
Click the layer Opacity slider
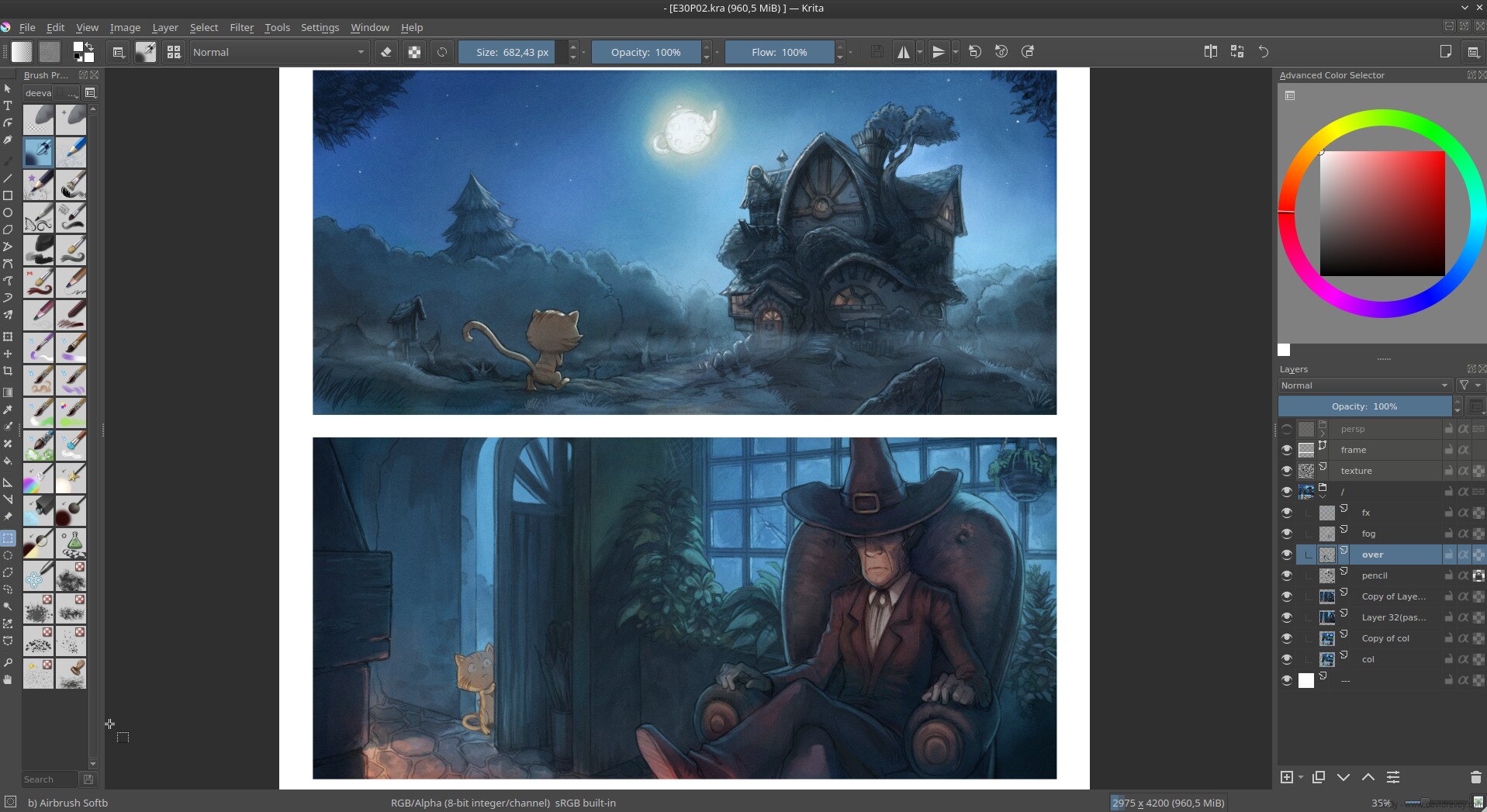pyautogui.click(x=1364, y=406)
